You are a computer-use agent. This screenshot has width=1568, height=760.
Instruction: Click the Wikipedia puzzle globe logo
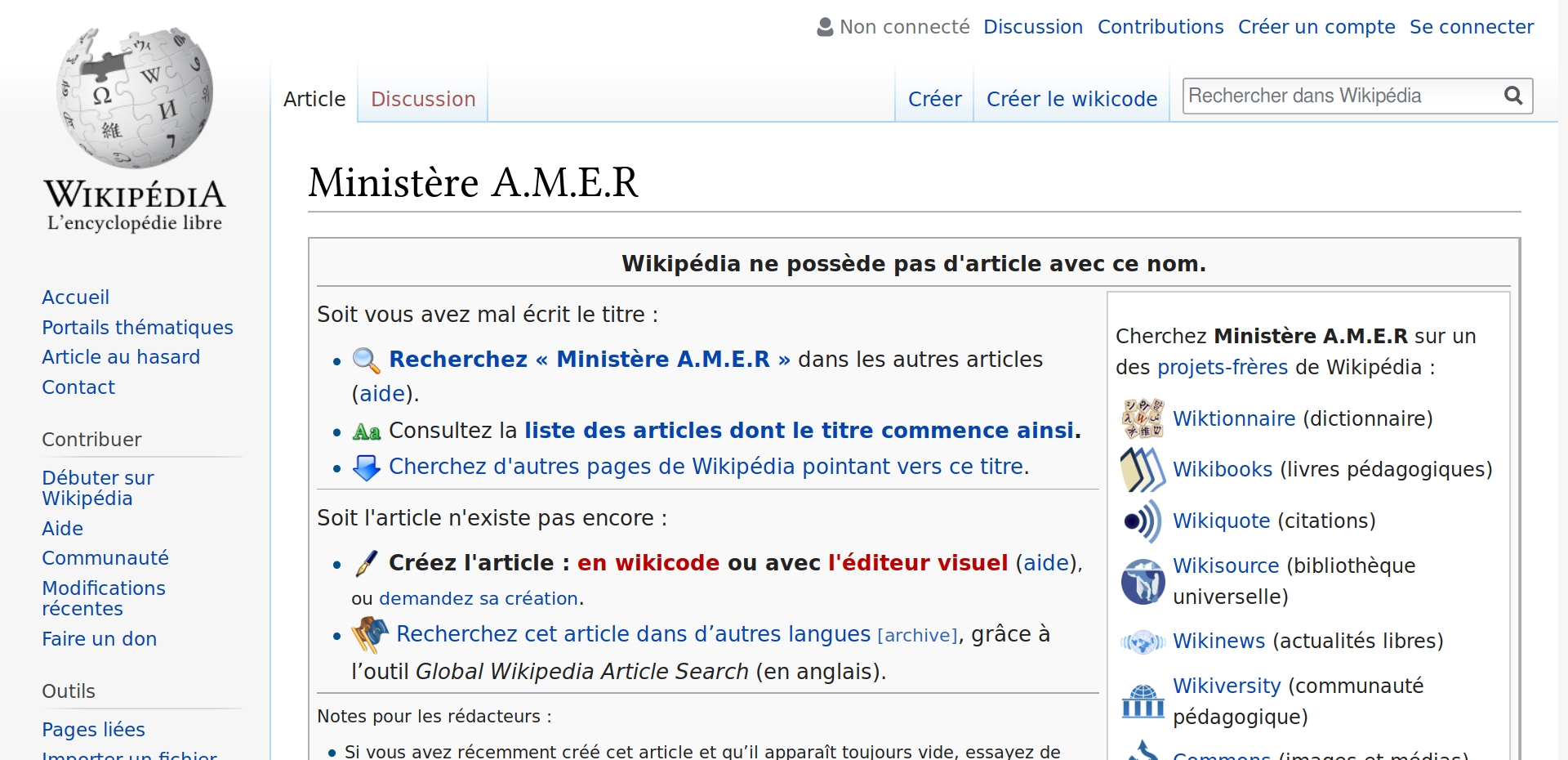[133, 98]
